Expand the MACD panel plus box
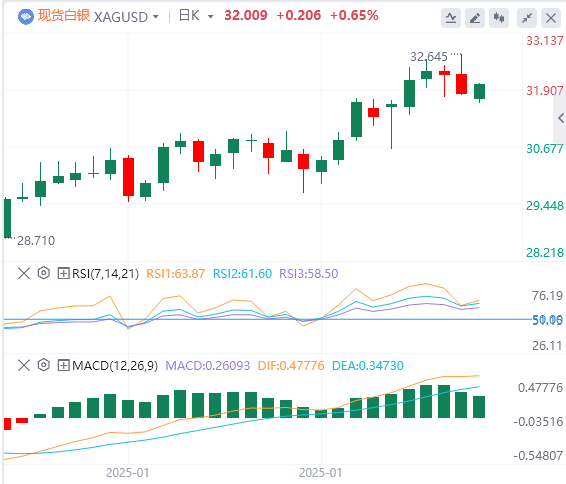 [x=63, y=365]
